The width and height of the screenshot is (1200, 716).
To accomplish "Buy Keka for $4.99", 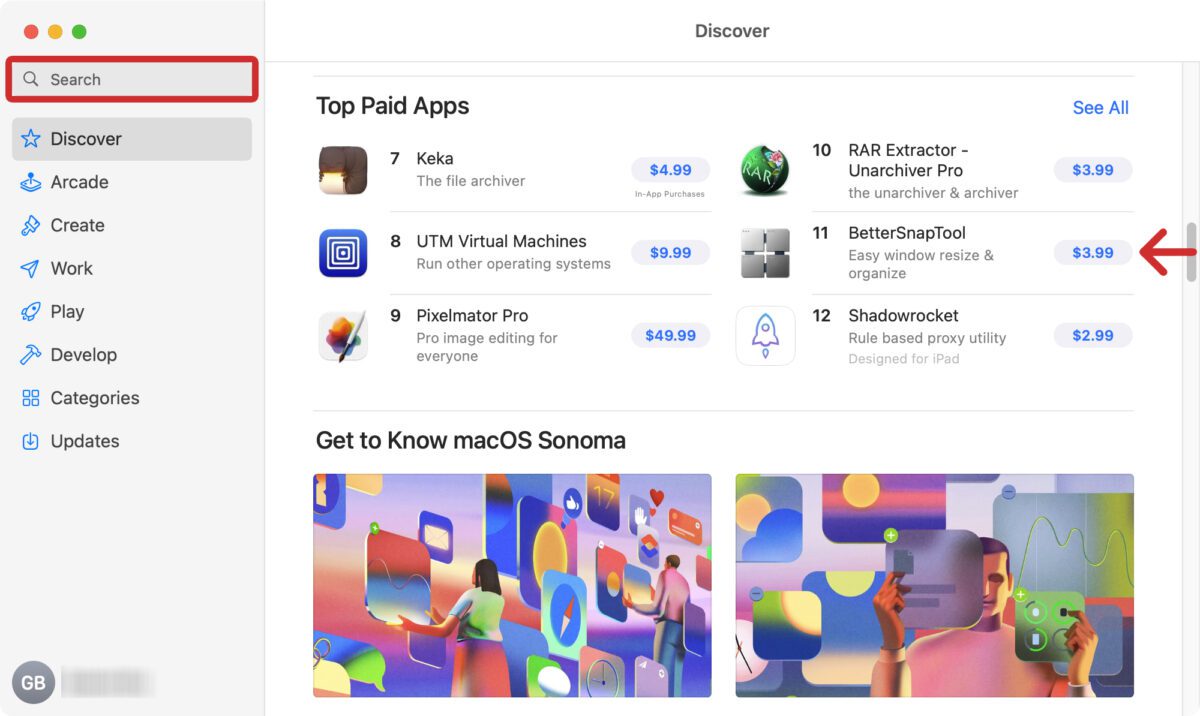I will (x=670, y=170).
